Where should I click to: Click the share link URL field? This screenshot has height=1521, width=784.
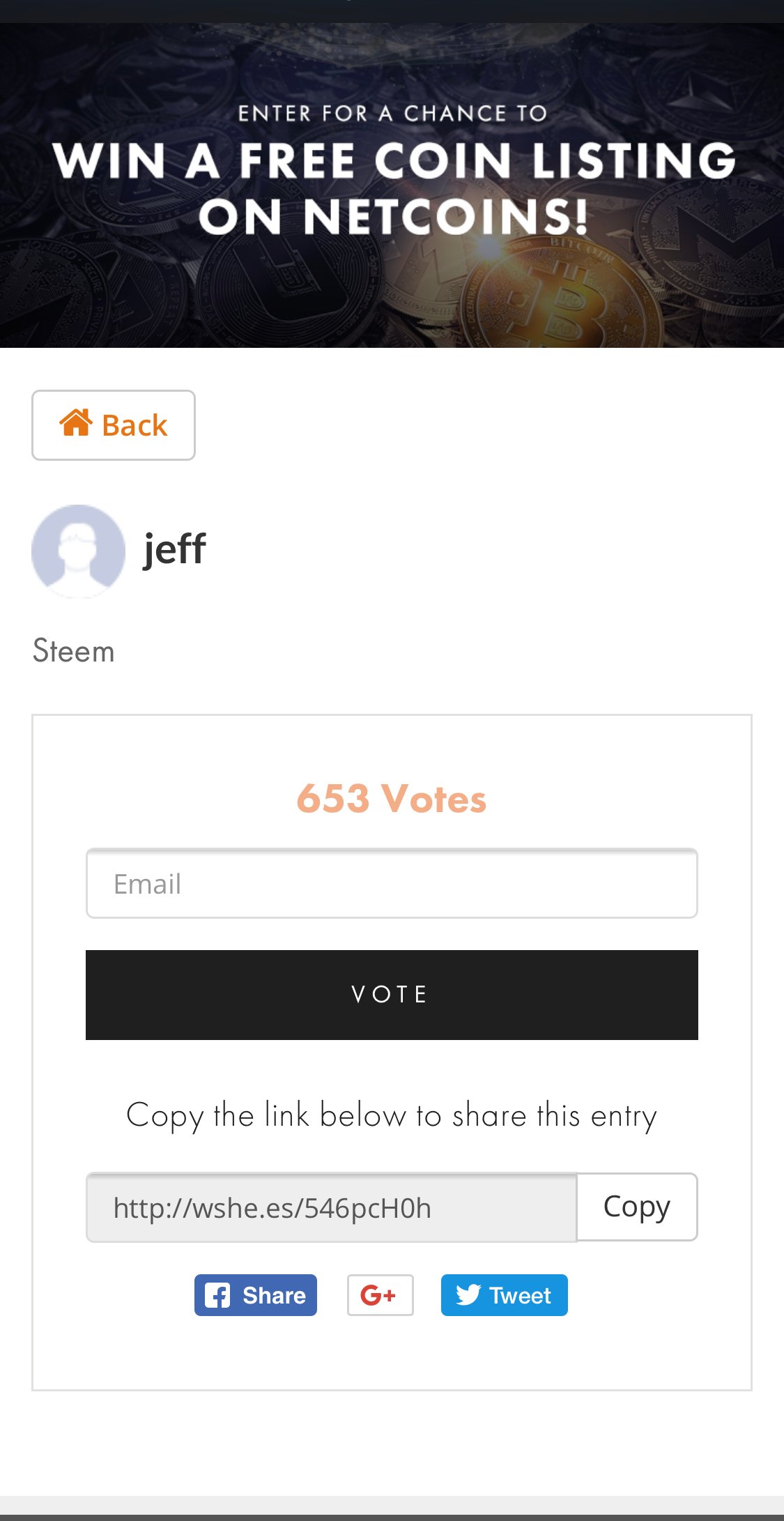pos(332,1207)
